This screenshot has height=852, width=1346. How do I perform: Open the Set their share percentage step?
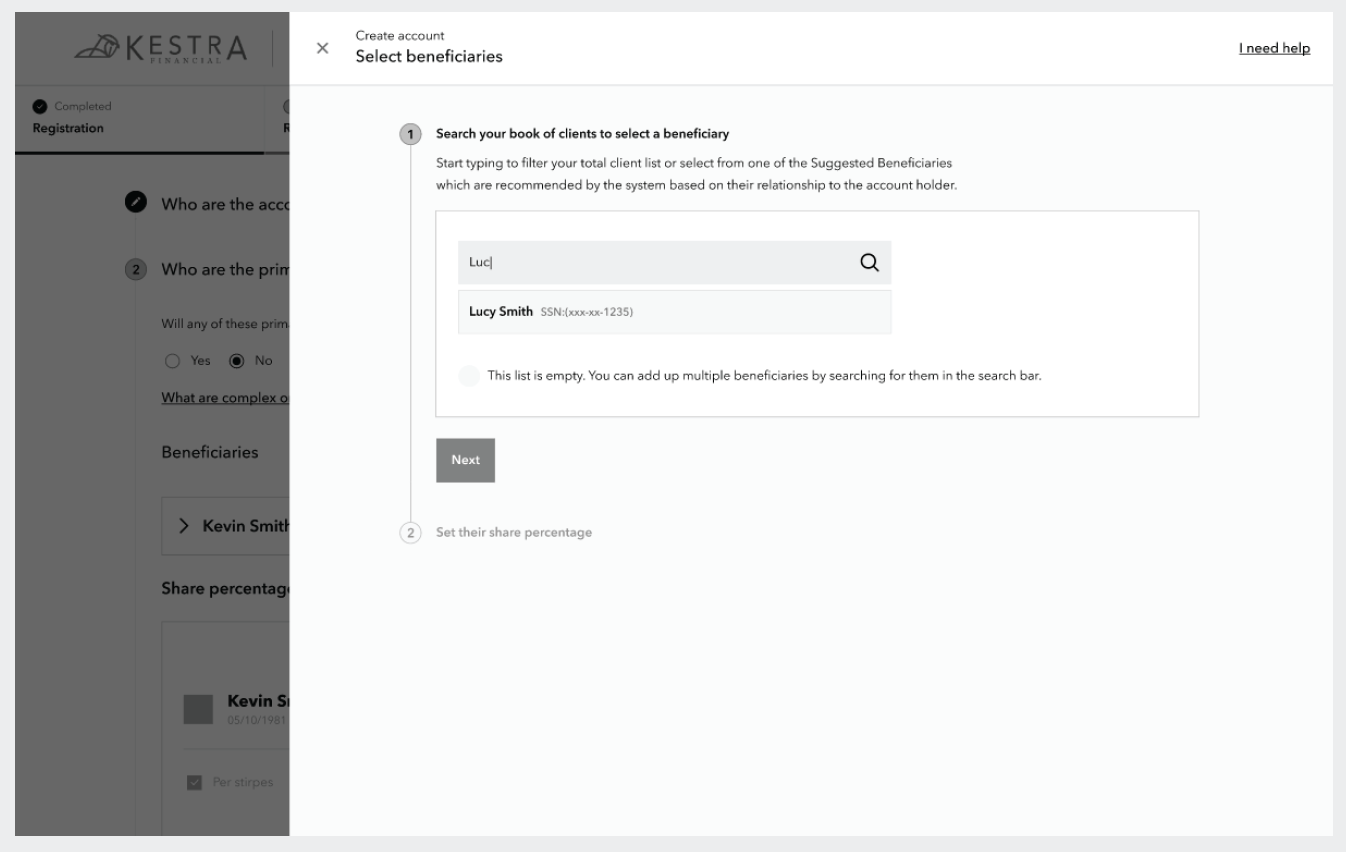click(514, 533)
